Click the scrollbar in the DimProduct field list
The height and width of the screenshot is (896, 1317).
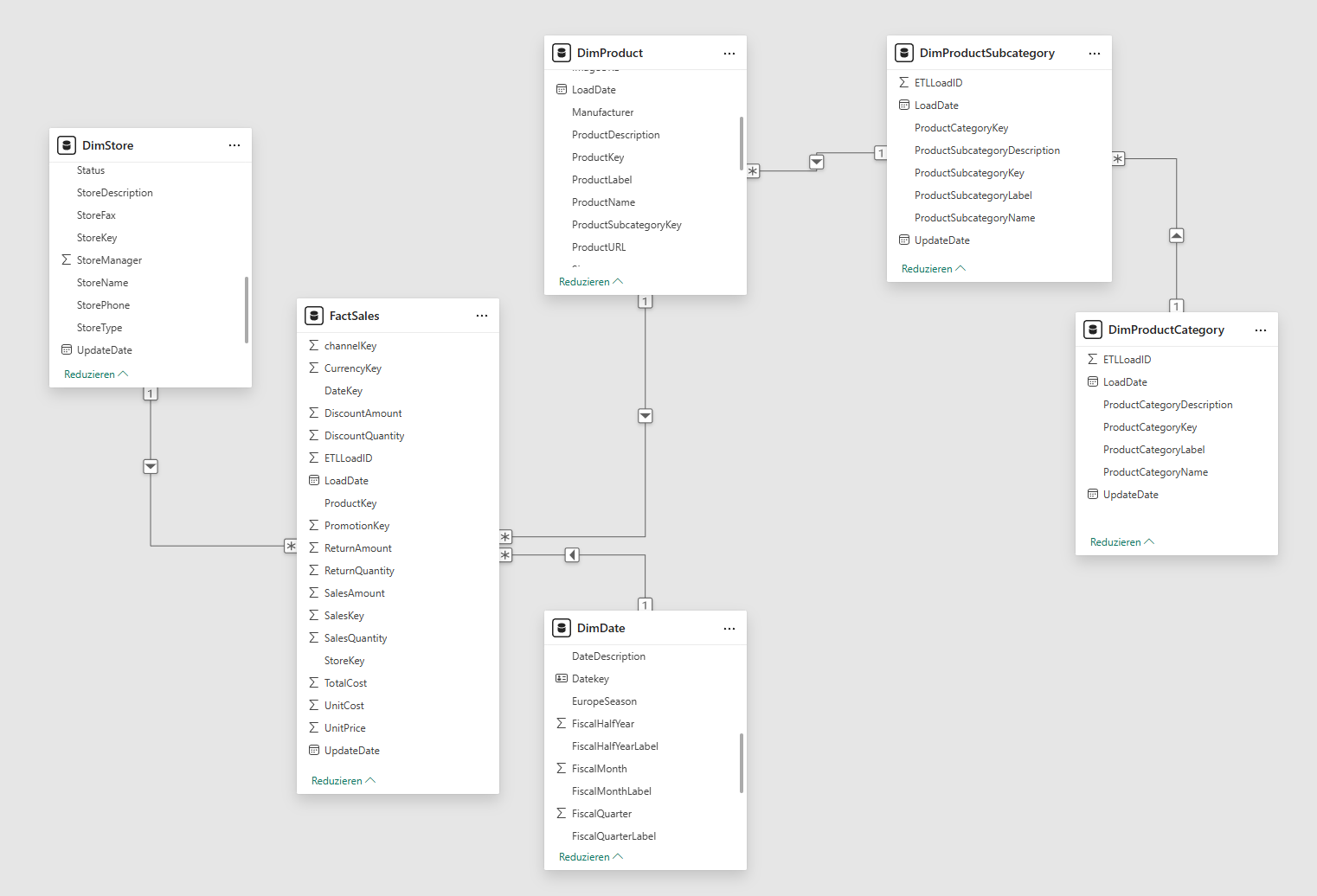pos(741,143)
